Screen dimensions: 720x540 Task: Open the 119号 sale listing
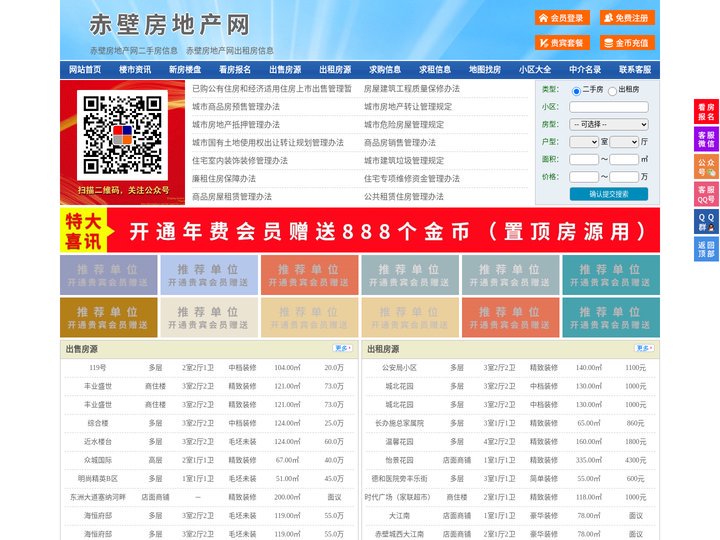pos(98,368)
